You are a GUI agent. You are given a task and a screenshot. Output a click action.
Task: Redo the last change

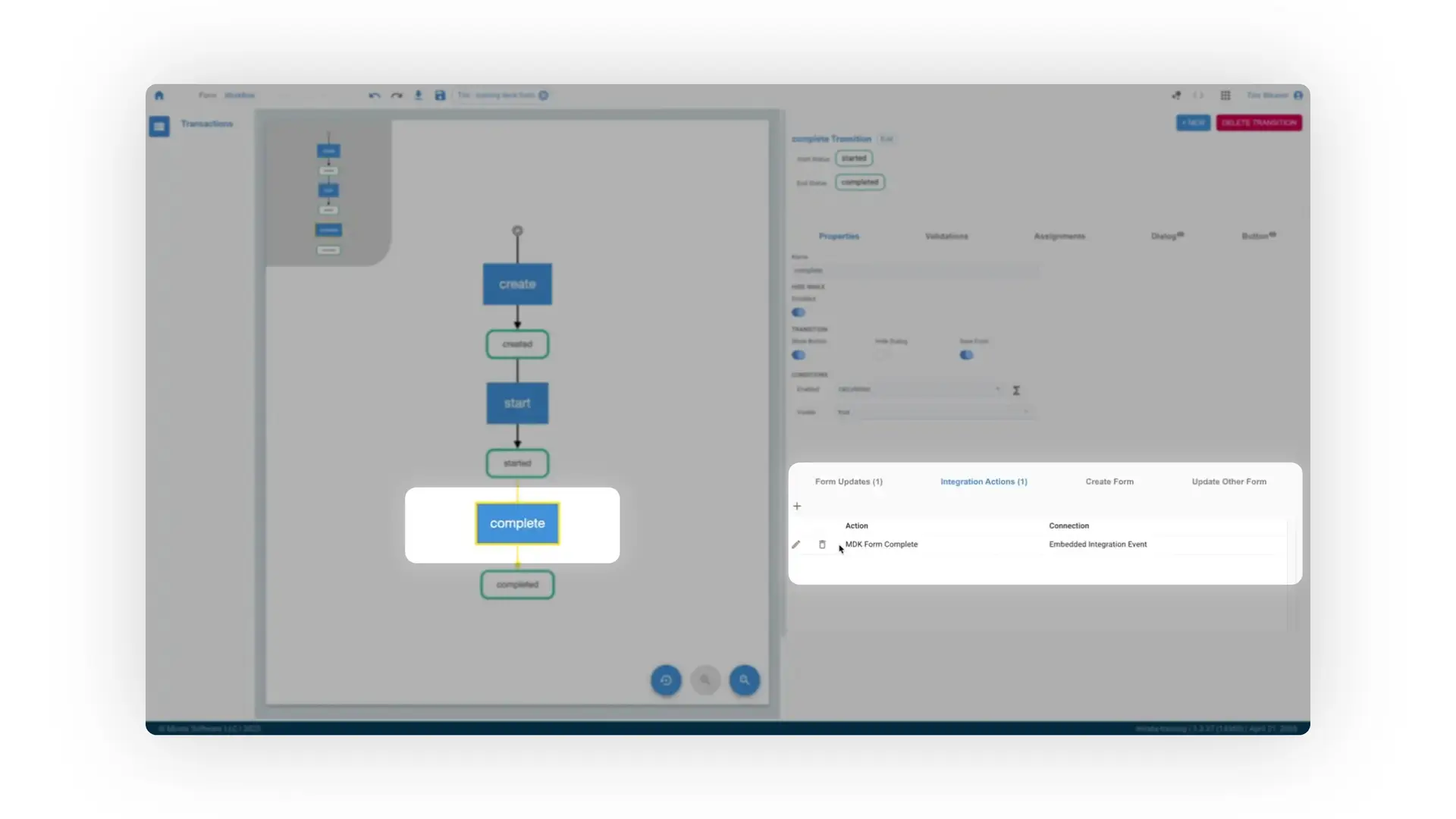click(397, 95)
